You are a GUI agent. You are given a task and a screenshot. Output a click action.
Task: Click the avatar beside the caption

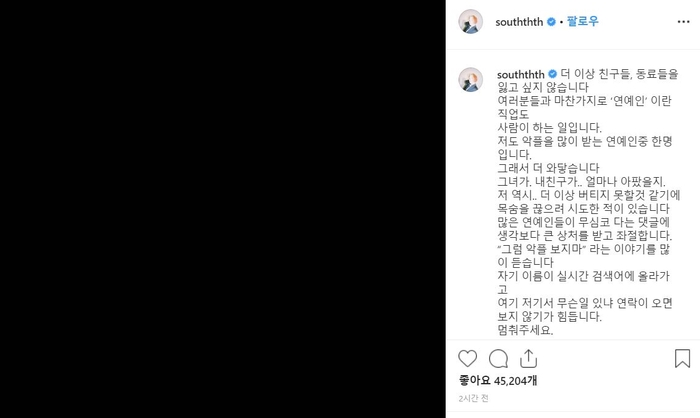[471, 79]
